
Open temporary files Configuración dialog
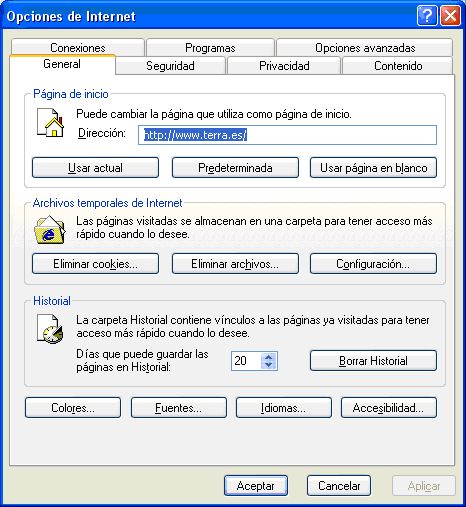tap(373, 264)
